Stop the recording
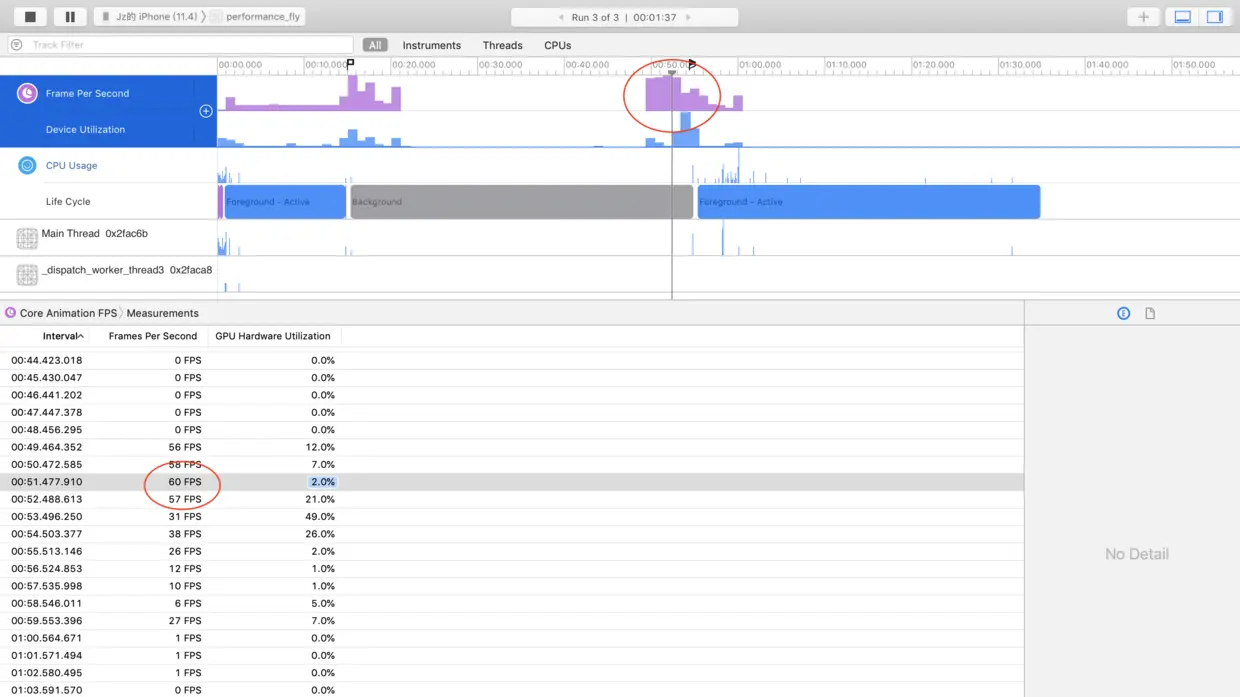The image size is (1240, 697). click(x=30, y=17)
